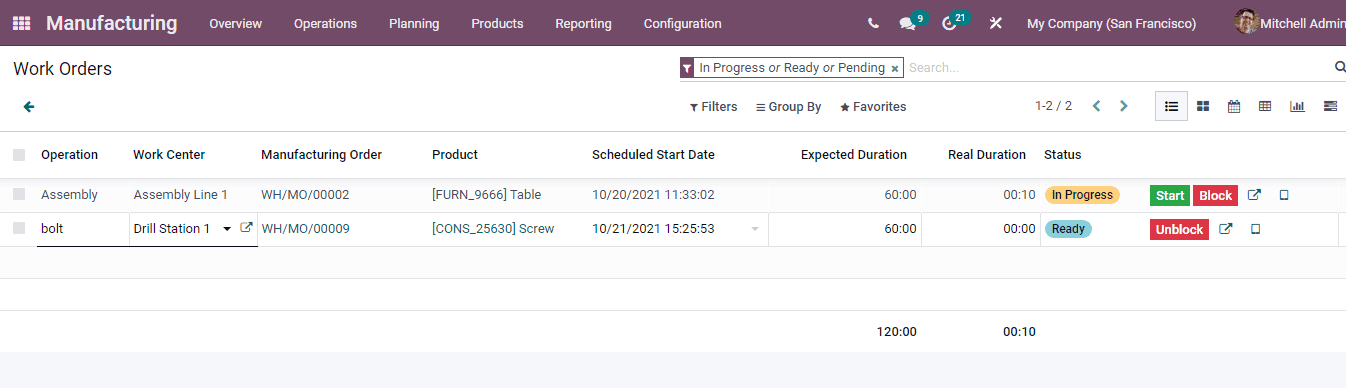This screenshot has height=388, width=1346.
Task: Open the conversations chat icon with badge 9
Action: (x=907, y=23)
